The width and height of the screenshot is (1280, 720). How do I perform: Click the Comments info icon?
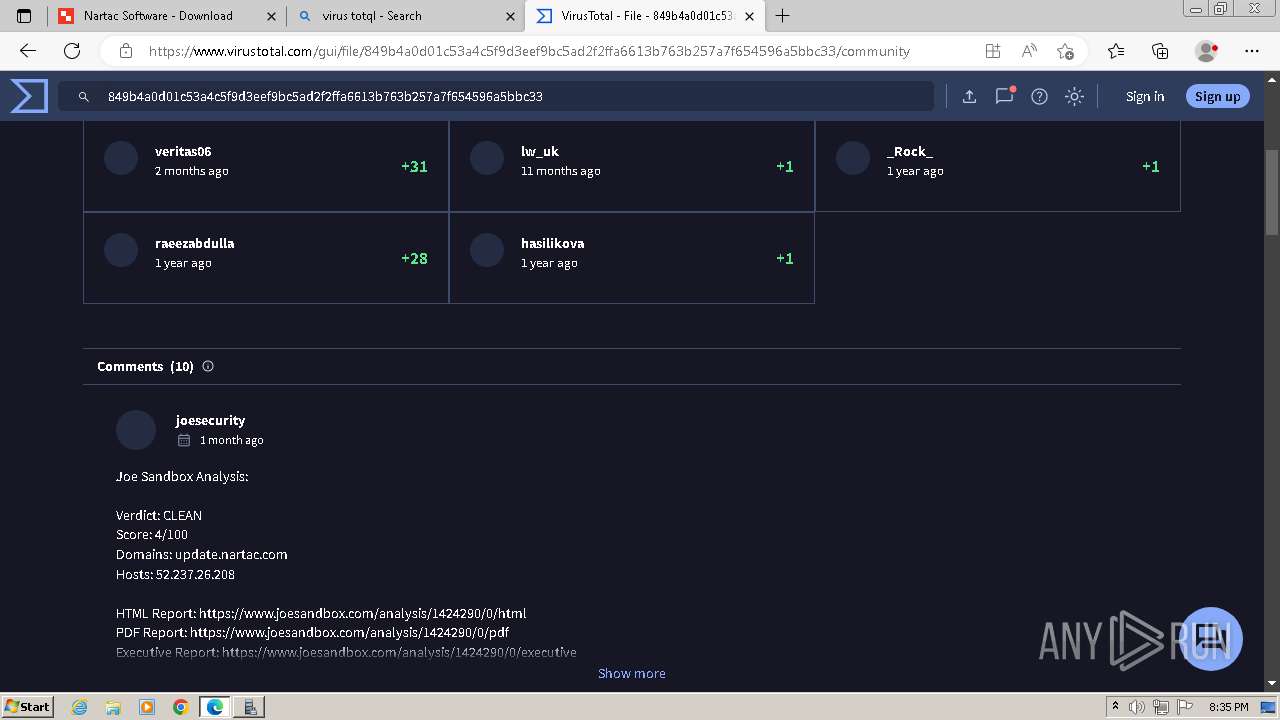[x=208, y=366]
